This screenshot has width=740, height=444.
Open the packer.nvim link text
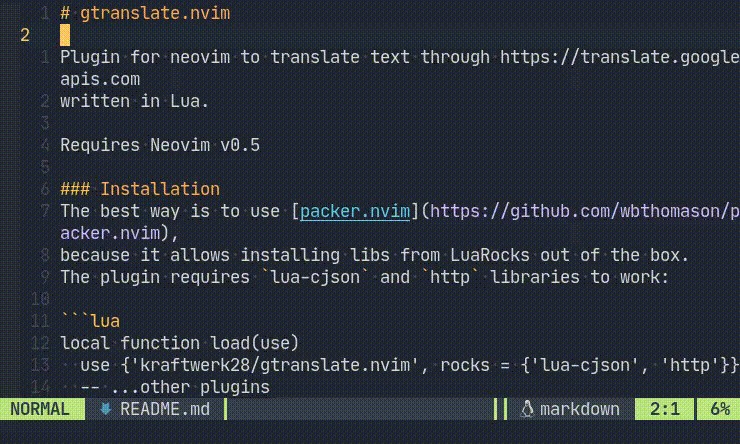coord(355,211)
